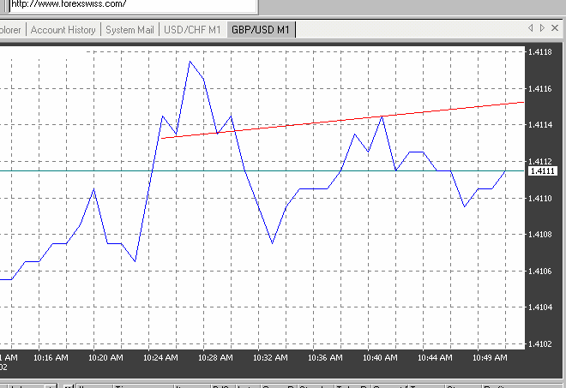Close the tab panel with the X icon
Viewport: 566px width, 388px height.
point(555,28)
